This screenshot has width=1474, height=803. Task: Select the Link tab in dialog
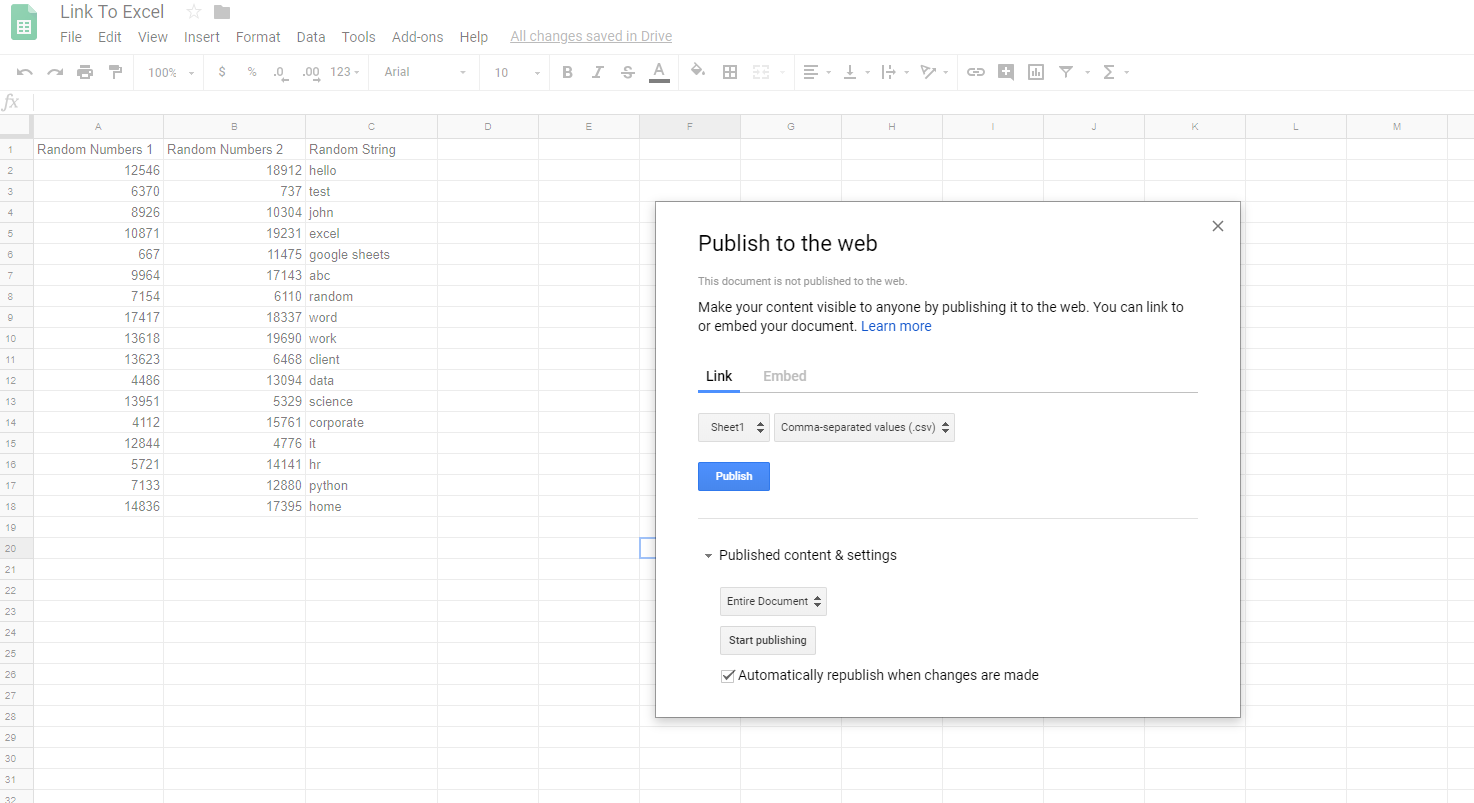point(719,376)
